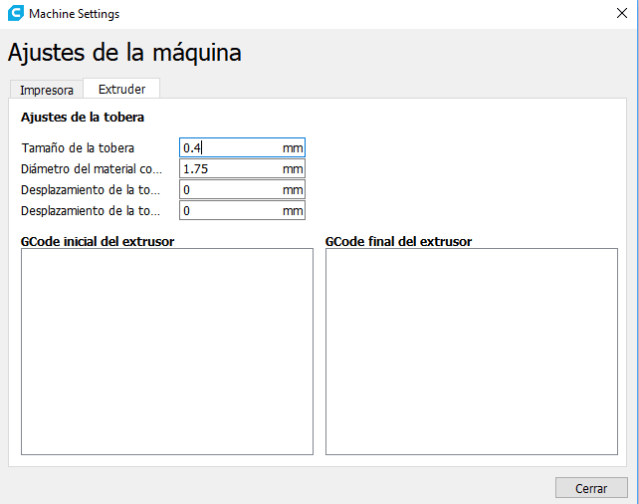Click inside the GCode final del extrusor box
Image resolution: width=639 pixels, height=504 pixels.
click(x=471, y=351)
